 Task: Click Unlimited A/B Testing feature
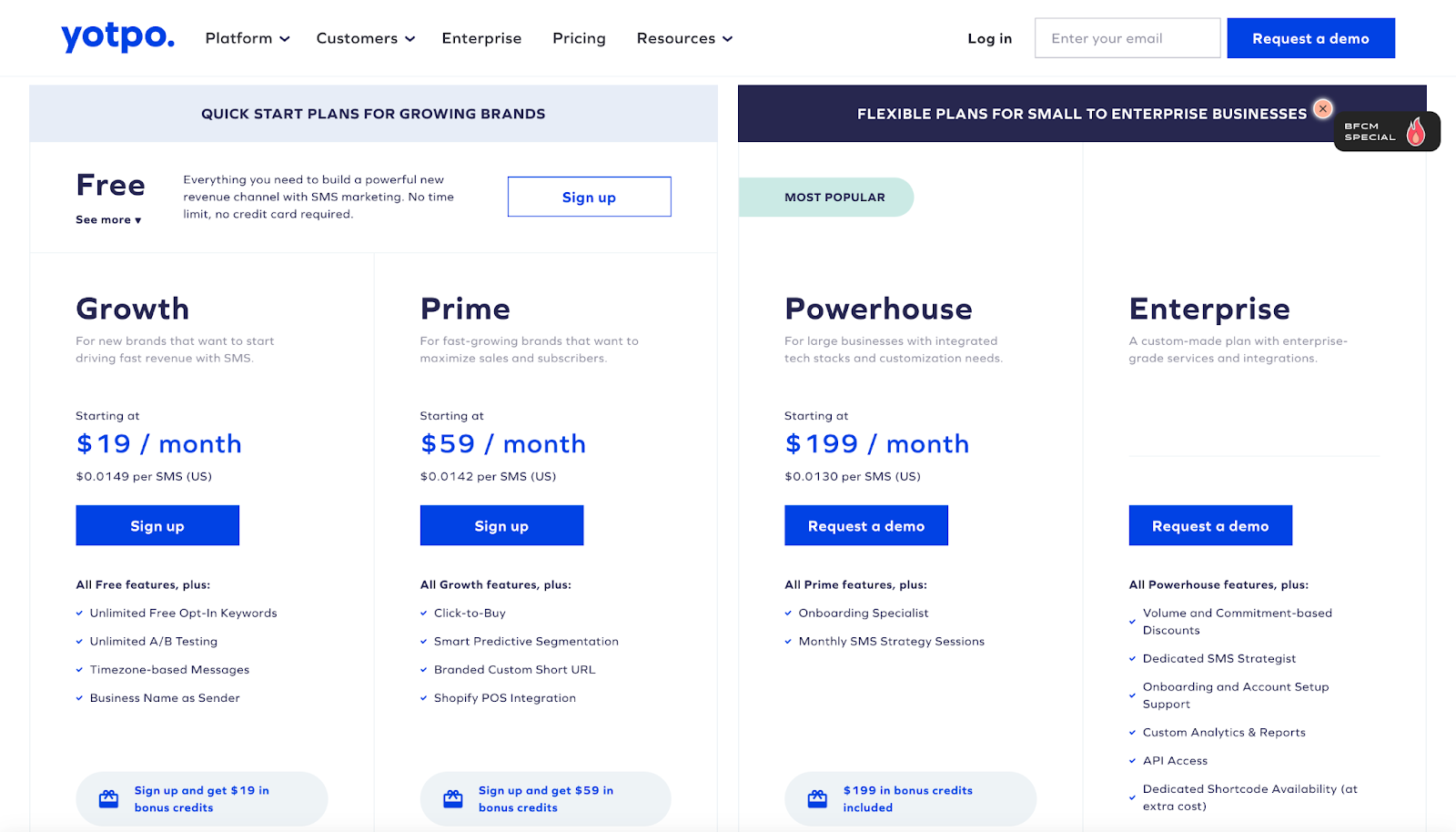point(154,641)
